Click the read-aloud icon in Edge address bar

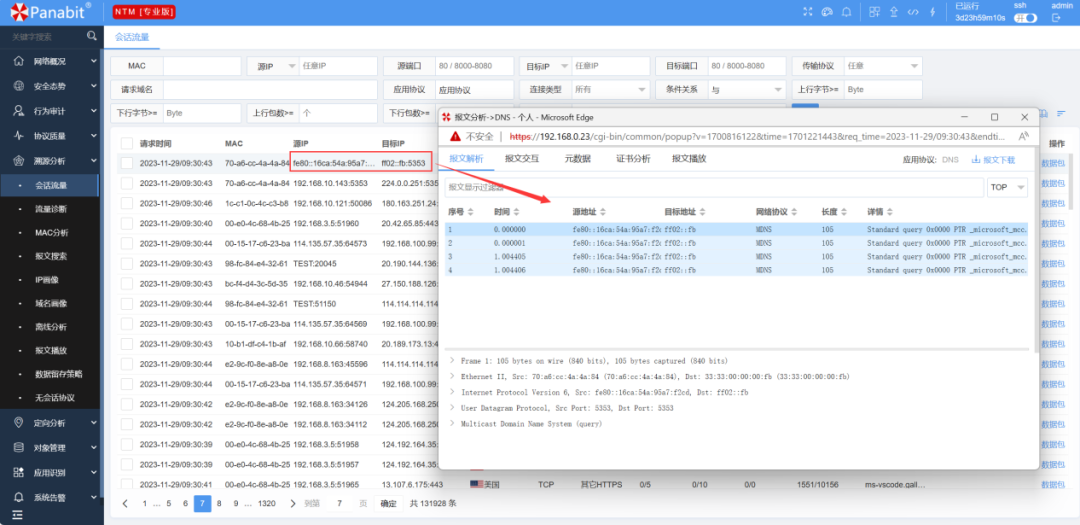[x=1023, y=136]
